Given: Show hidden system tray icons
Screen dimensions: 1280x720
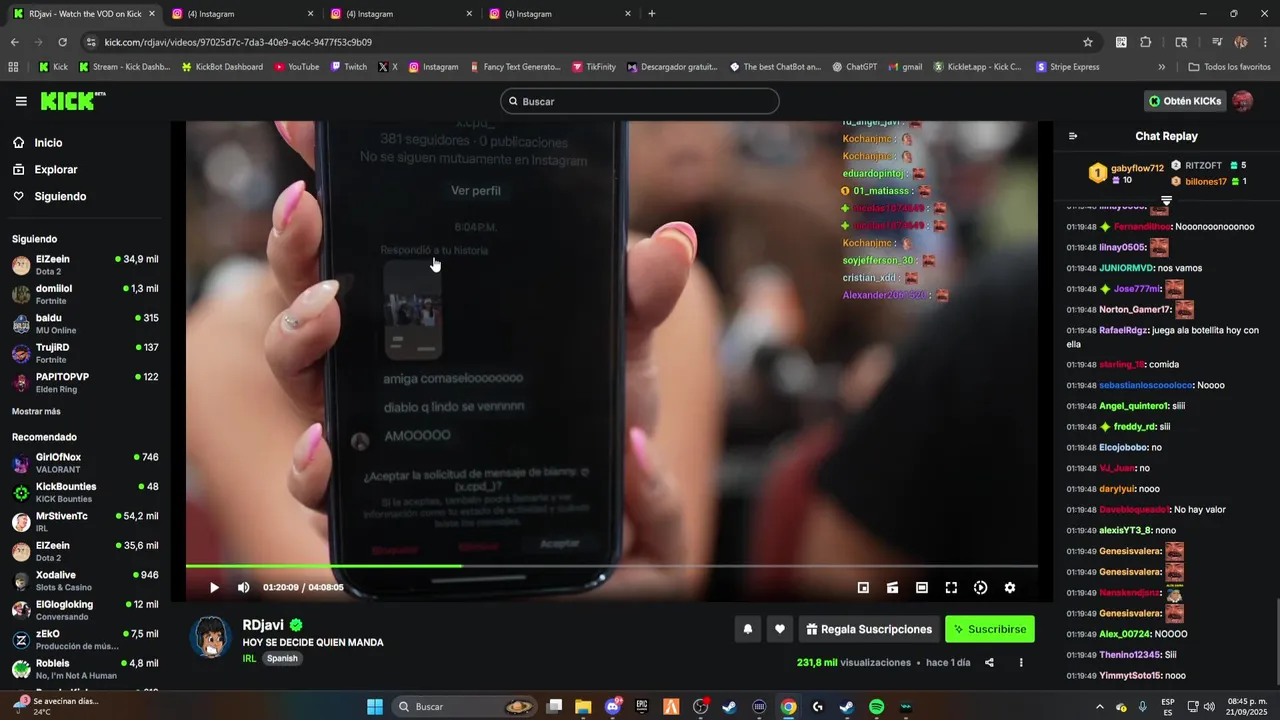Looking at the screenshot, I should 1099,707.
